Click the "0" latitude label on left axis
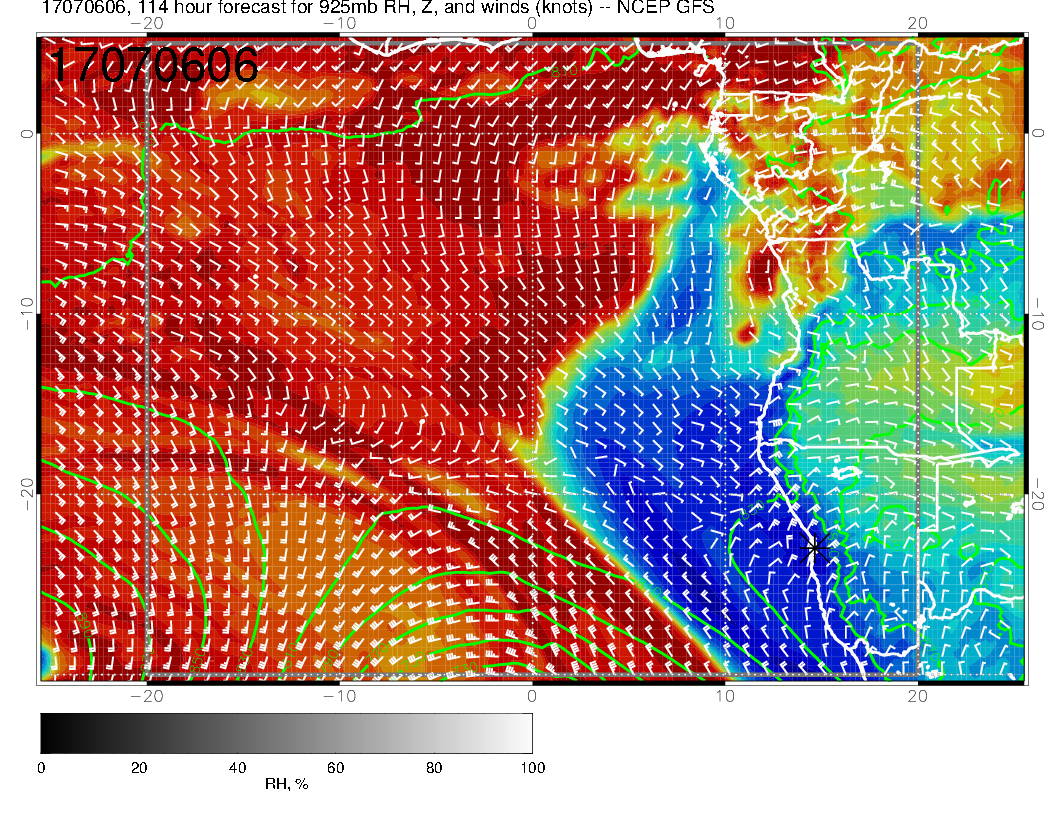Viewport: 1056px width, 816px height. pyautogui.click(x=27, y=132)
